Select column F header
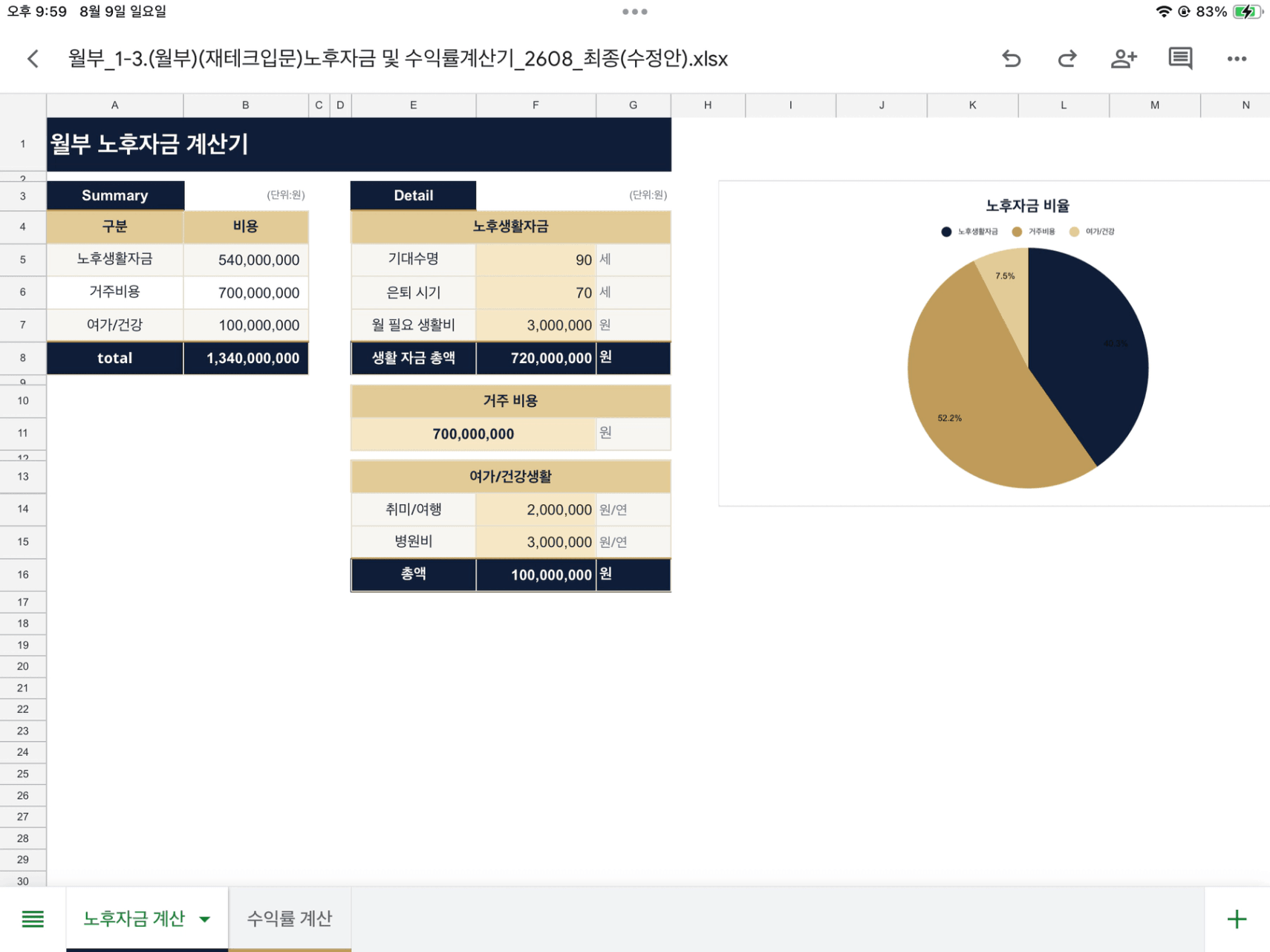Image resolution: width=1270 pixels, height=952 pixels. tap(535, 105)
